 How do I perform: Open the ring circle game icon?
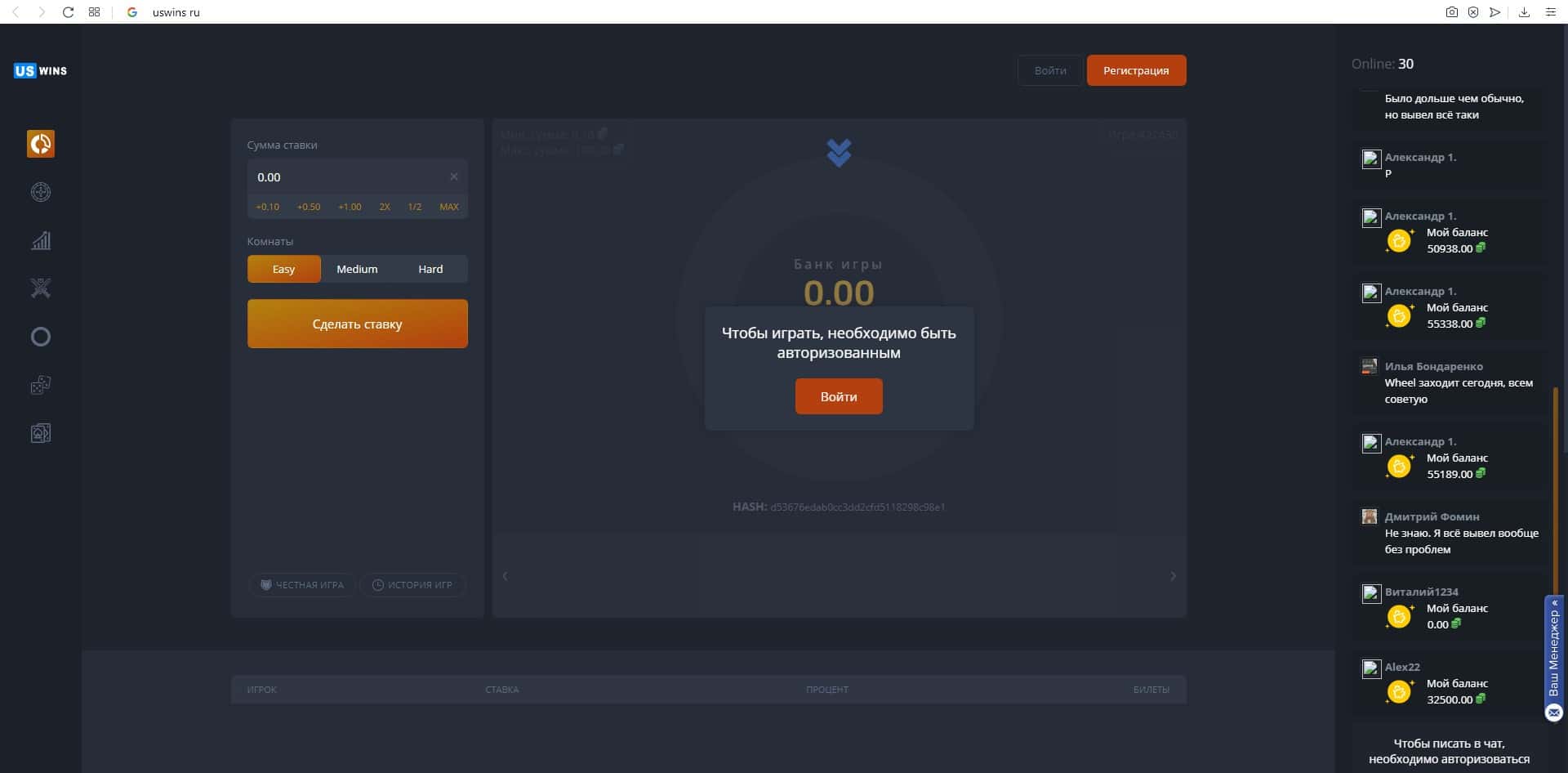tap(41, 337)
